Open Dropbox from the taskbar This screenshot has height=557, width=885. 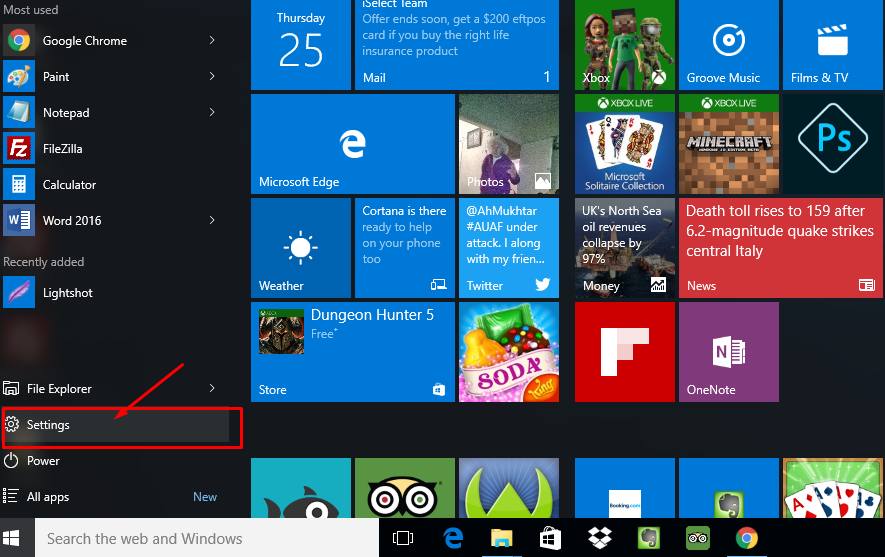coord(599,538)
